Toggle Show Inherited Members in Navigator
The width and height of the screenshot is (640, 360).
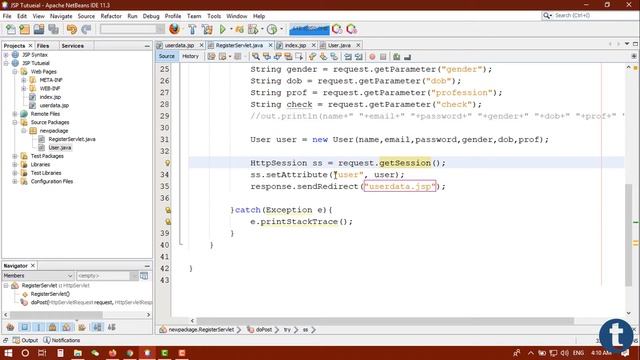click(10, 327)
